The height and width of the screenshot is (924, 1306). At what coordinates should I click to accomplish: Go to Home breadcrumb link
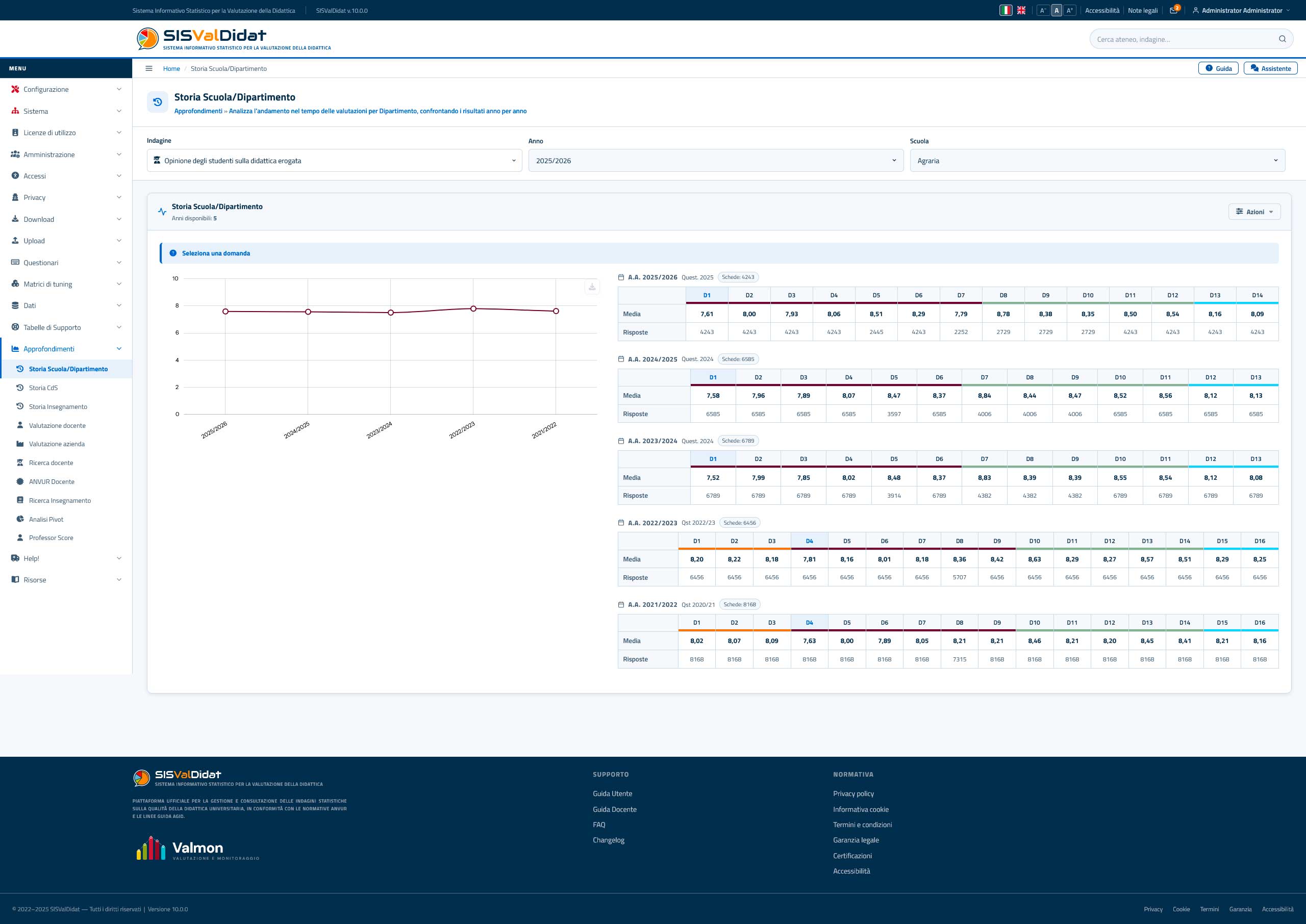click(x=171, y=68)
